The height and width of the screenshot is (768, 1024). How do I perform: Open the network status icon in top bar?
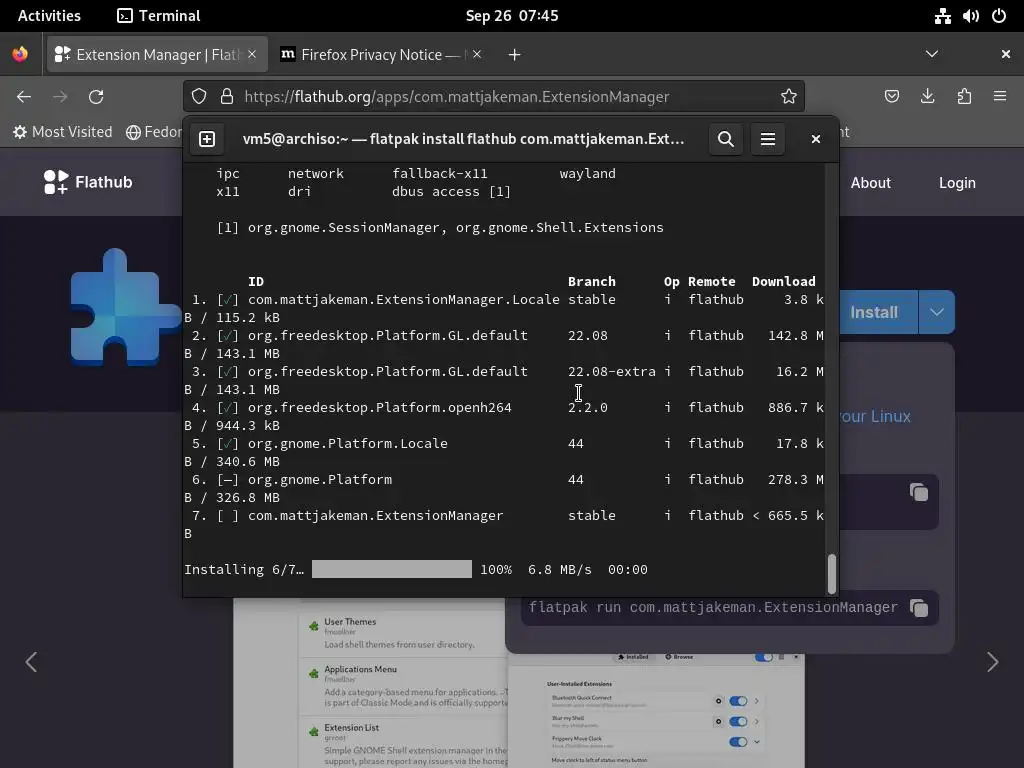point(942,16)
